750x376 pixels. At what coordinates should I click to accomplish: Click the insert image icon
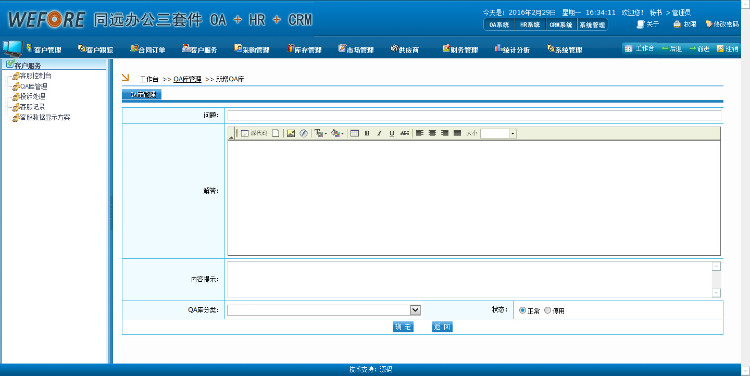(290, 133)
